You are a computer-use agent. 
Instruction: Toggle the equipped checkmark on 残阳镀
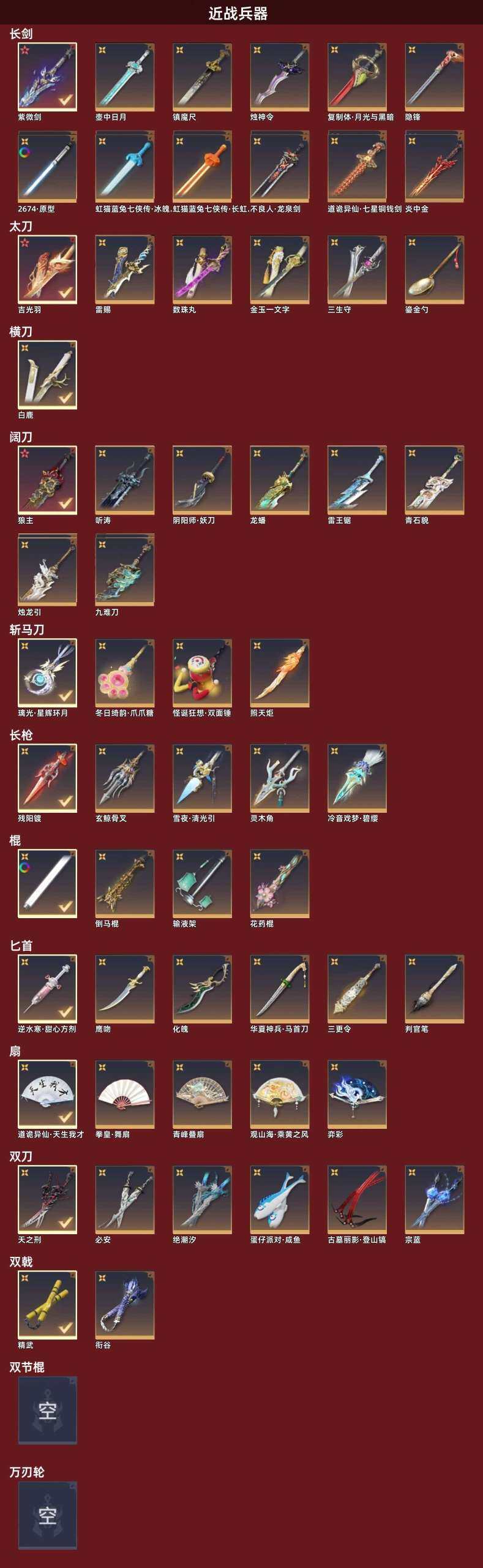65,801
